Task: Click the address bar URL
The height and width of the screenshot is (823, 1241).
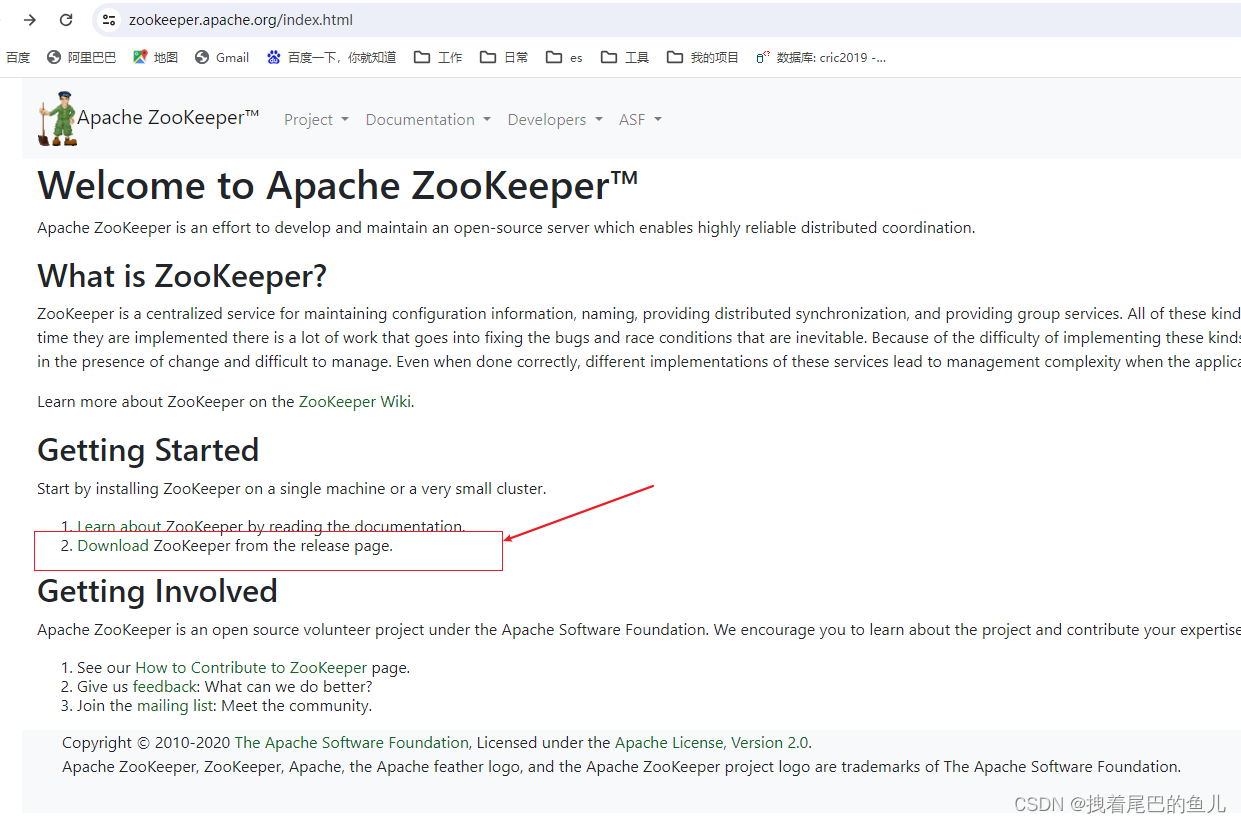Action: (241, 20)
